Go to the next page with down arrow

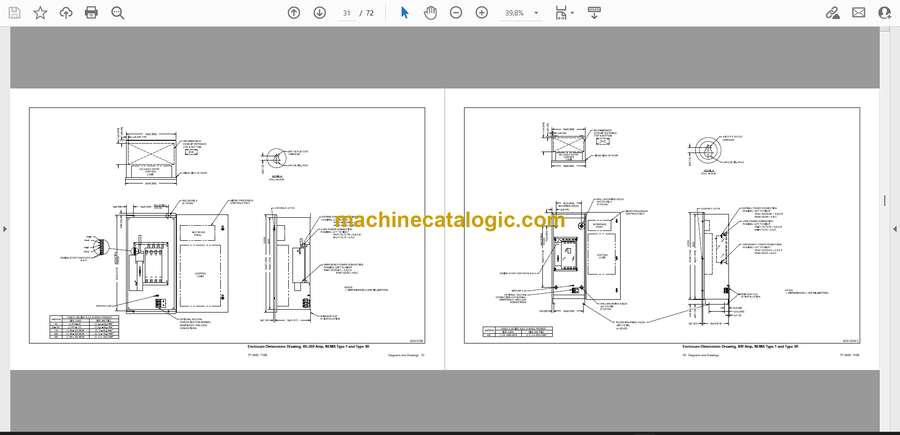coord(320,13)
